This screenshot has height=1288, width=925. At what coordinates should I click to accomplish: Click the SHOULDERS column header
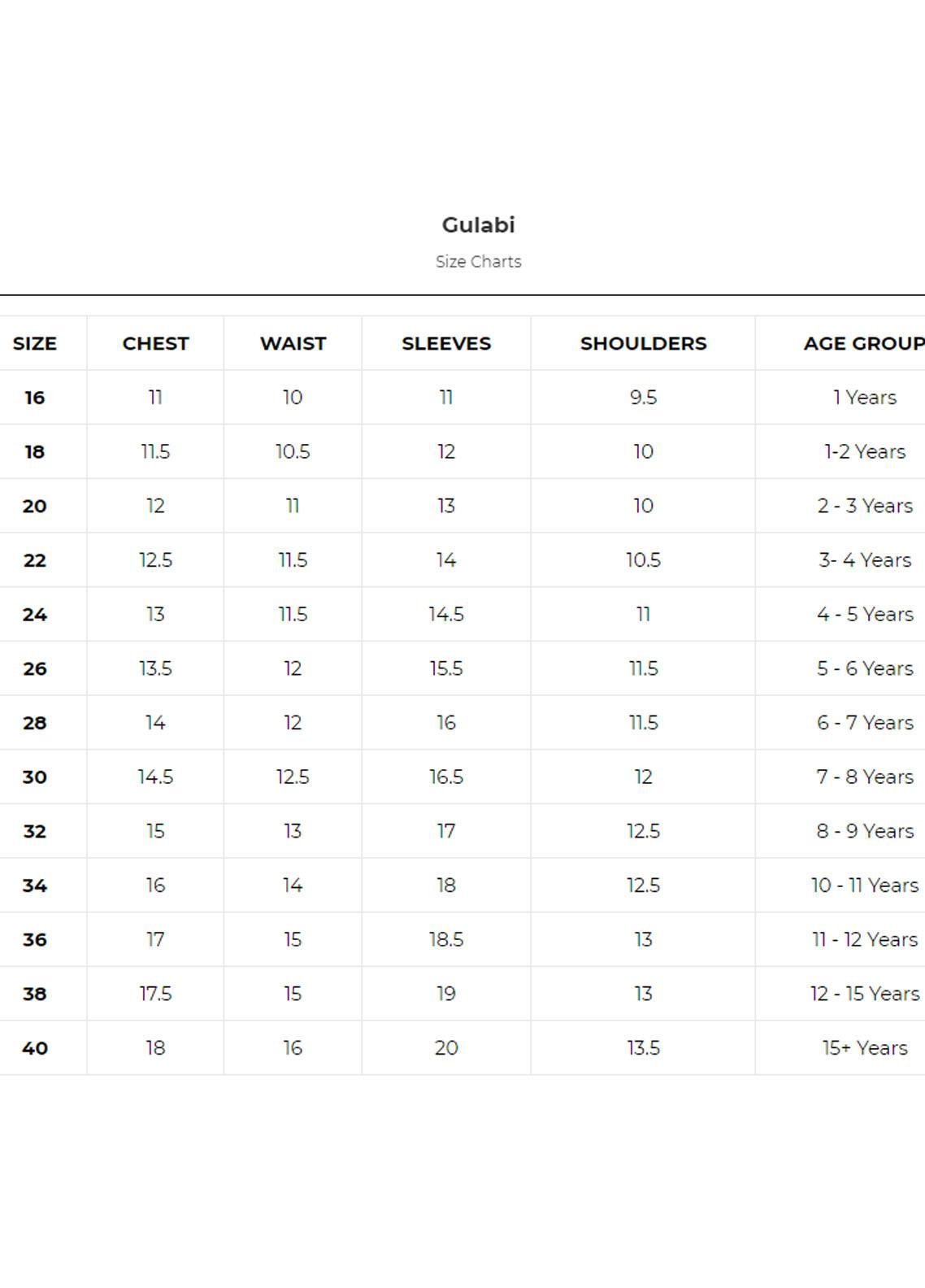pos(643,344)
